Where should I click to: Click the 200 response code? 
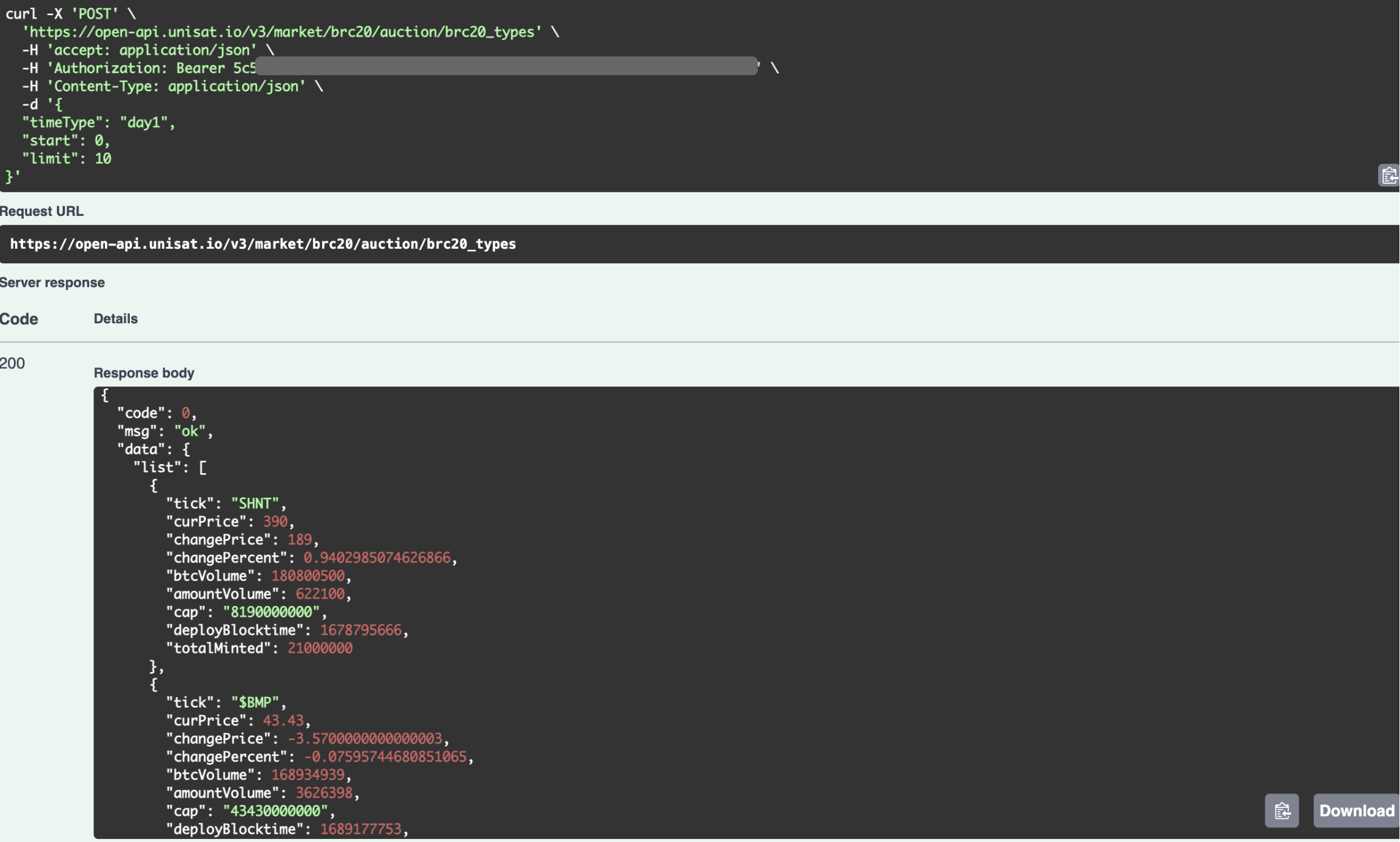pyautogui.click(x=13, y=363)
